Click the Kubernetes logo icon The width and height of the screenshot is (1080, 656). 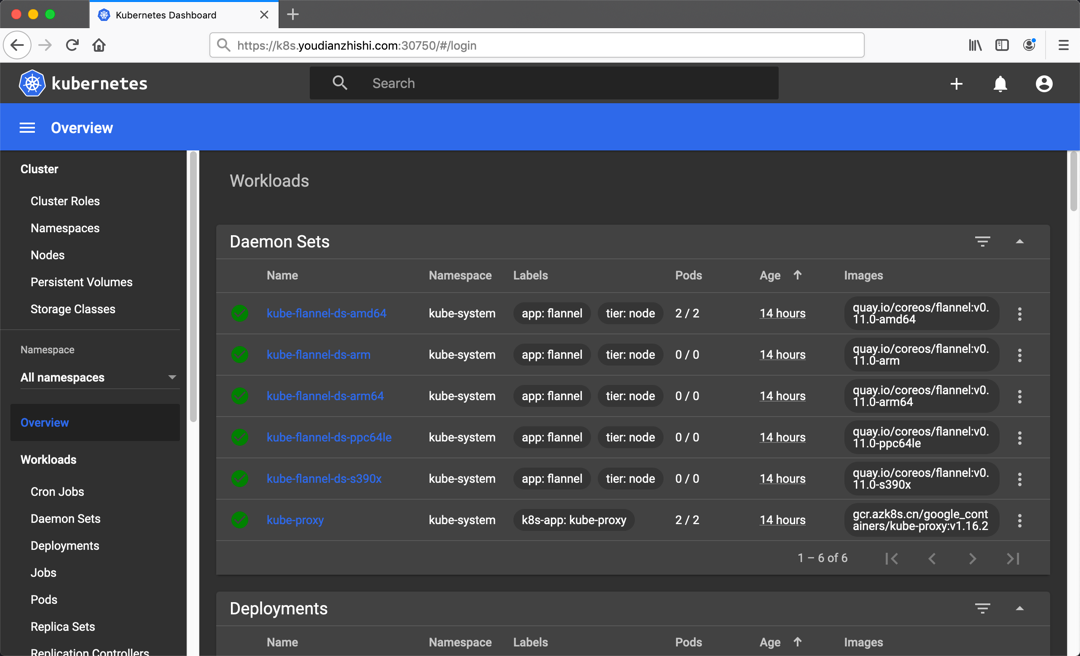[x=32, y=83]
